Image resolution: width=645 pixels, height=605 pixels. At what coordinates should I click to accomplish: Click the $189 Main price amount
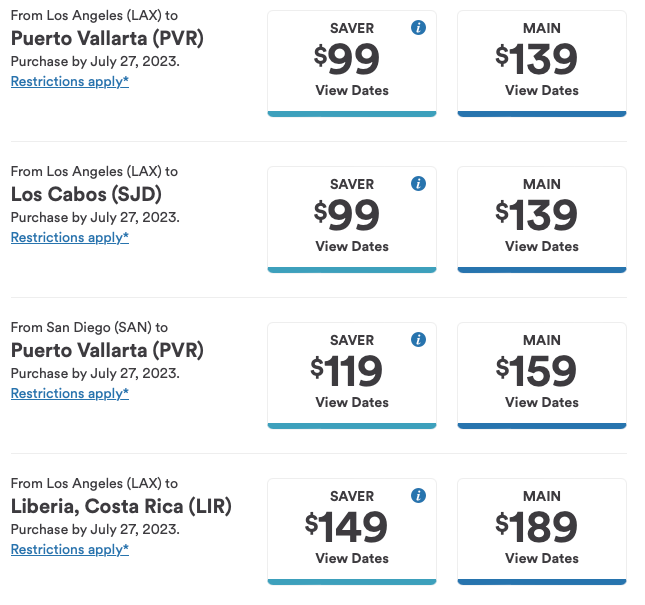point(537,527)
